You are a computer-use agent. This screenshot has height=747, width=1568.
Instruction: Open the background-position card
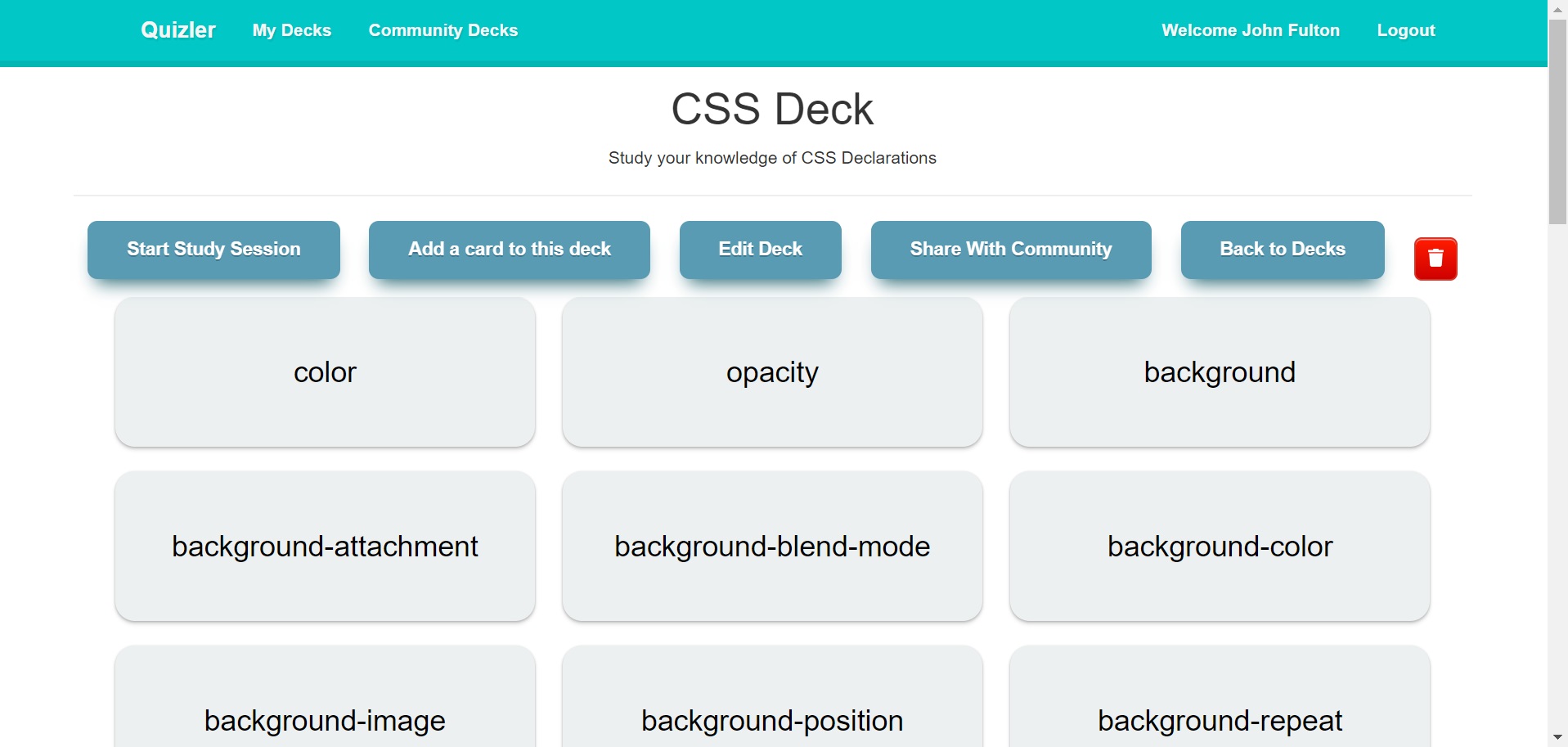(x=772, y=696)
